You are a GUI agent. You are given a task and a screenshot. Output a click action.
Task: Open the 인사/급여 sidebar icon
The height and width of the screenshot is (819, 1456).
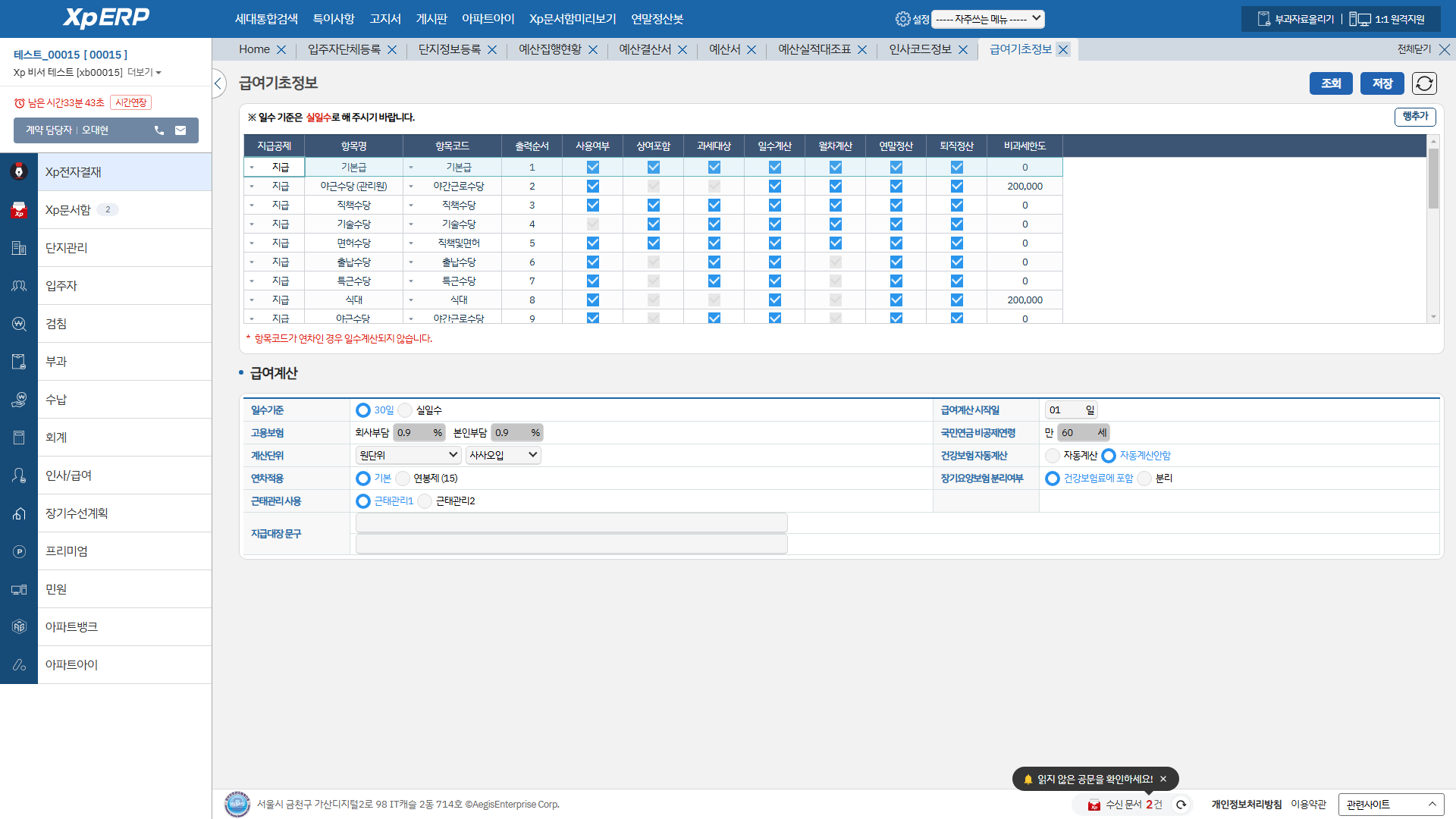19,475
